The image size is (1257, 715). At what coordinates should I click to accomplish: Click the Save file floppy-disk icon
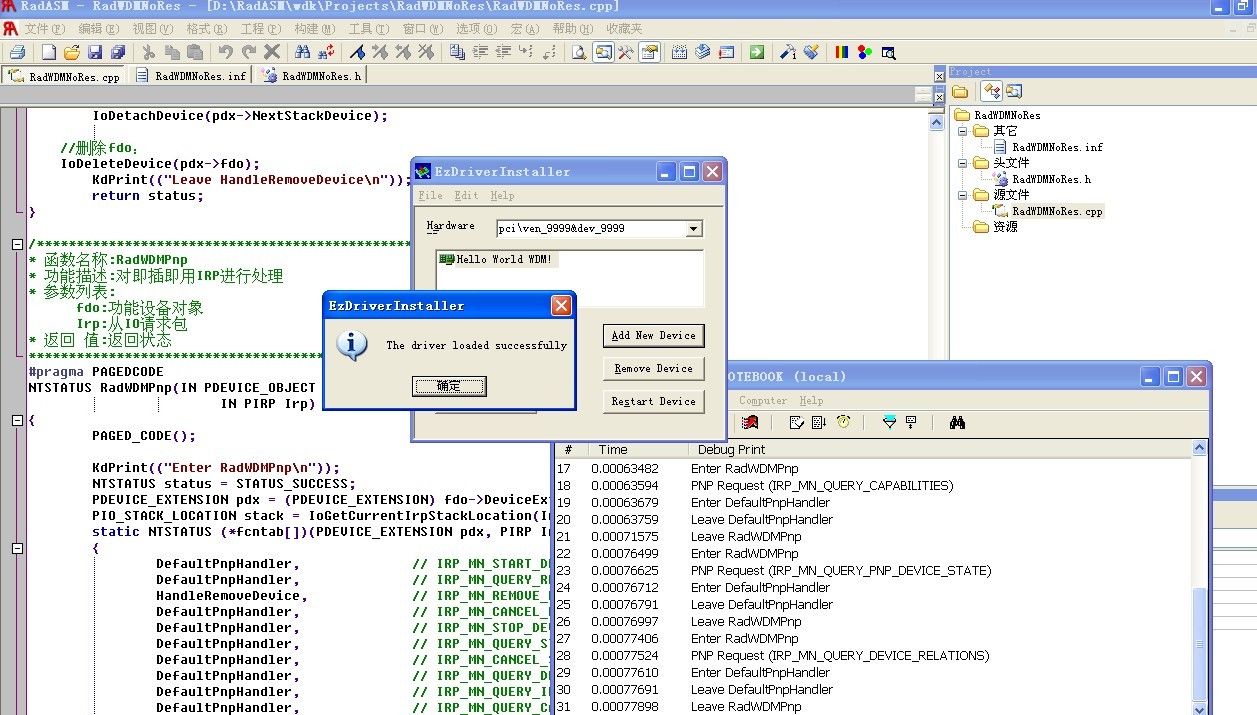95,52
